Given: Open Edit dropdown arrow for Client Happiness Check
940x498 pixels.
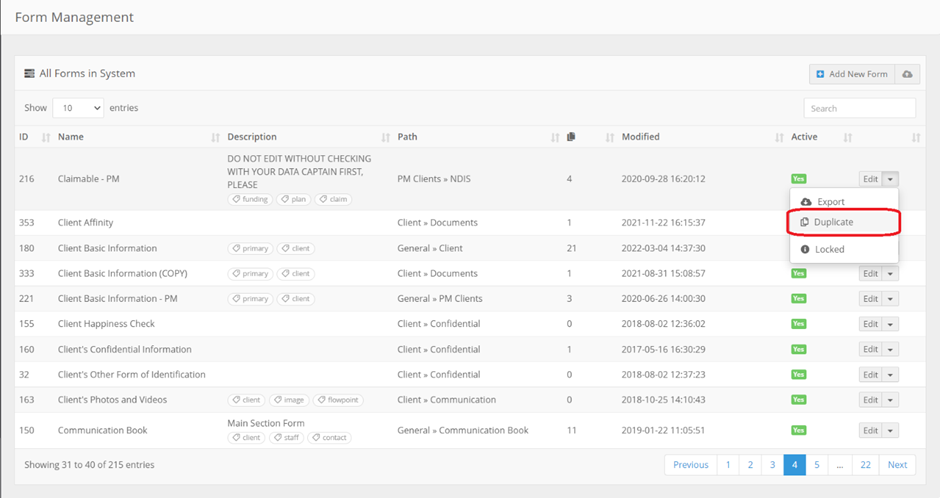Looking at the screenshot, I should 890,324.
